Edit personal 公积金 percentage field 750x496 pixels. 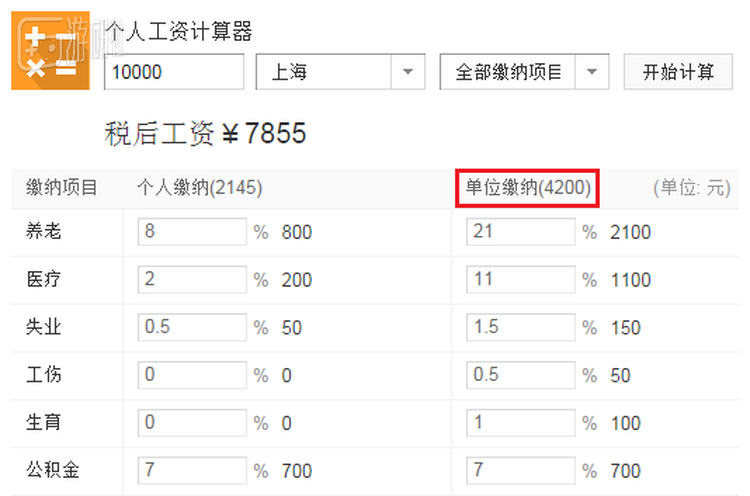click(x=192, y=470)
